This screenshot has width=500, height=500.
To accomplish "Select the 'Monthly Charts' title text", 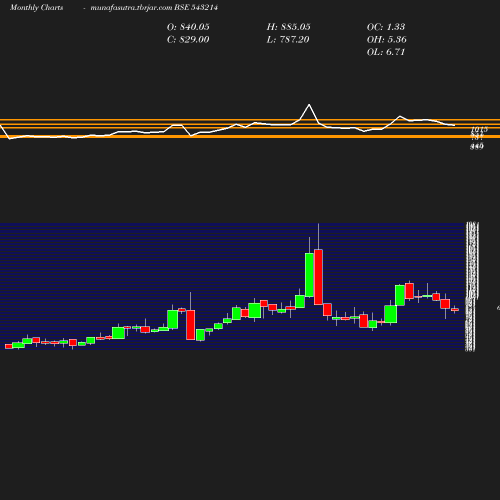I will click(x=37, y=7).
